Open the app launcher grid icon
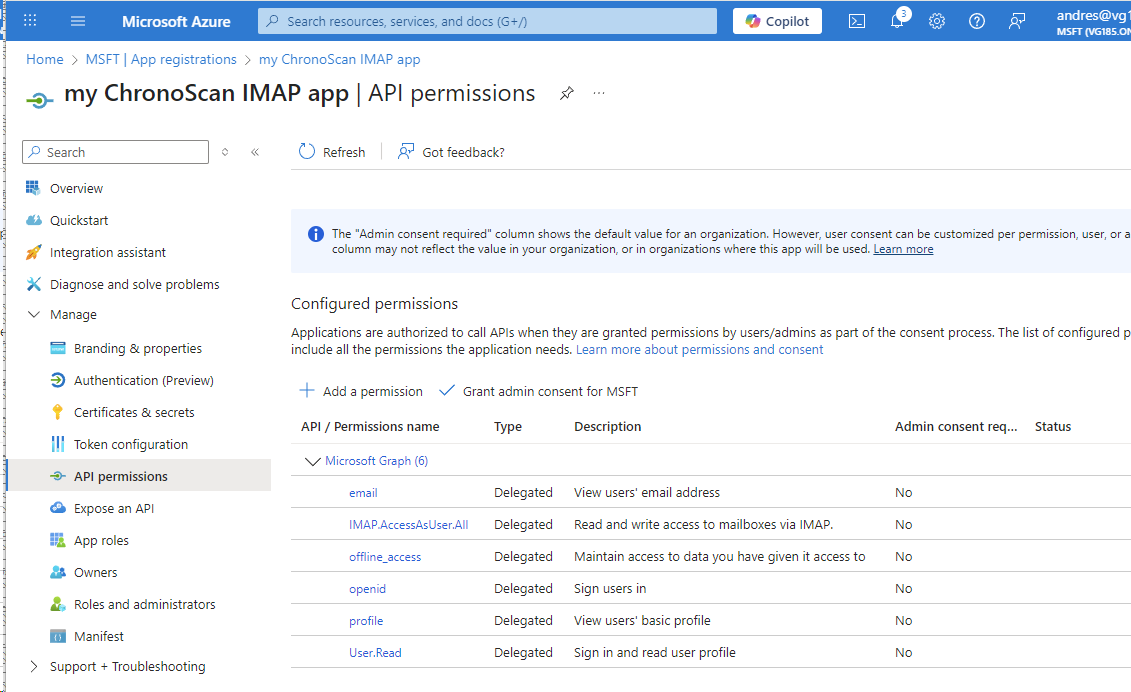Screen dimensions: 1131x692 [x=30, y=21]
